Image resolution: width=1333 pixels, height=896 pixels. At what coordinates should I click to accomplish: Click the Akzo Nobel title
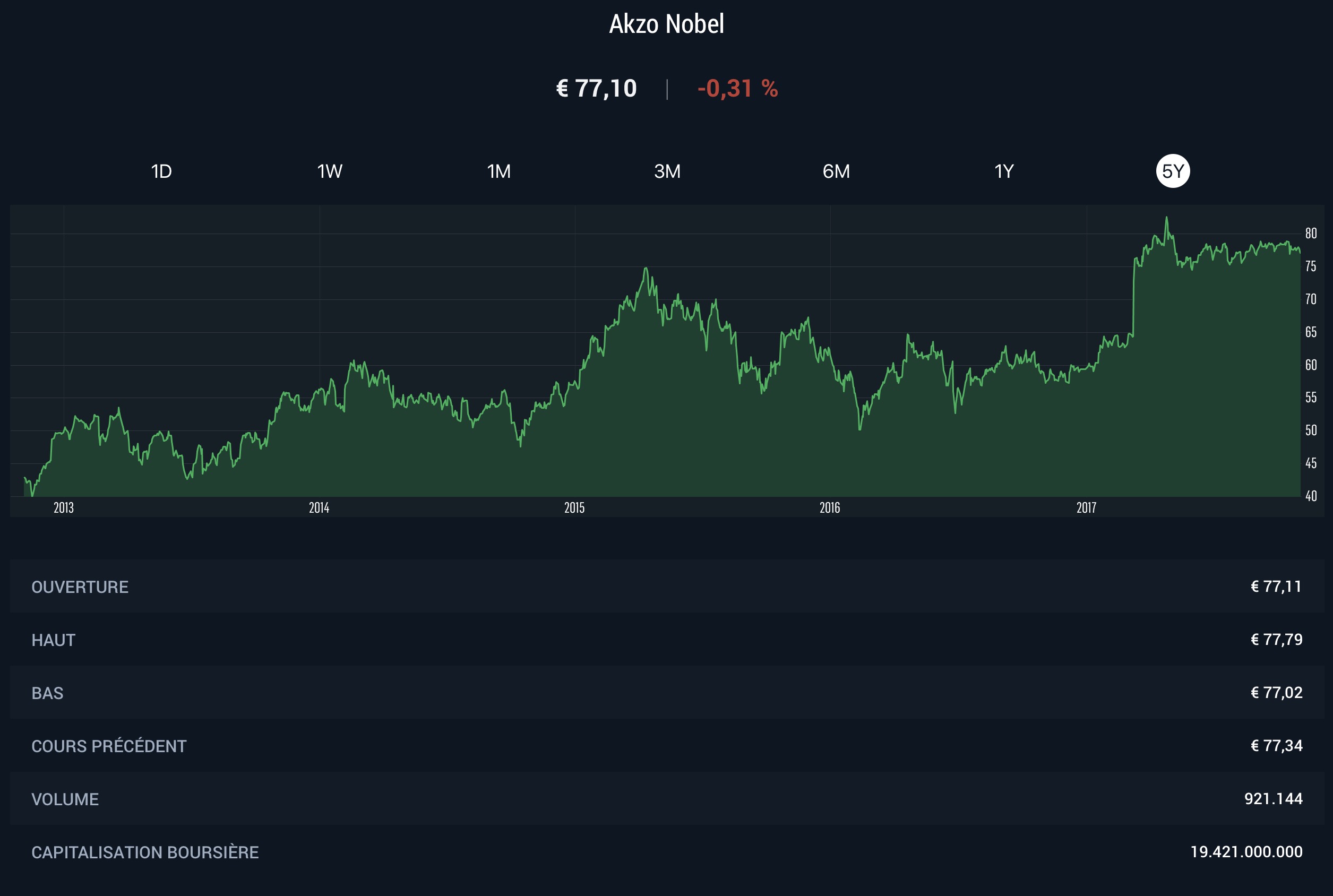click(x=666, y=24)
